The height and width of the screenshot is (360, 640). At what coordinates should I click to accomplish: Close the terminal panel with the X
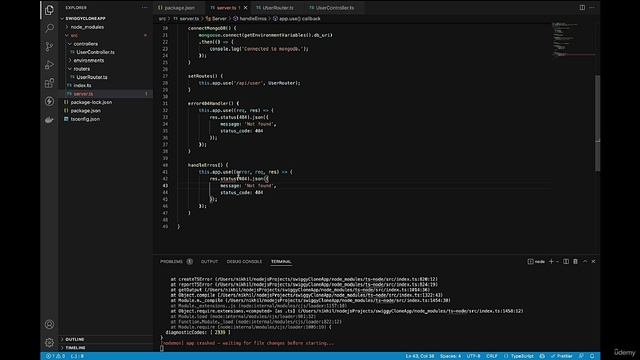point(593,262)
